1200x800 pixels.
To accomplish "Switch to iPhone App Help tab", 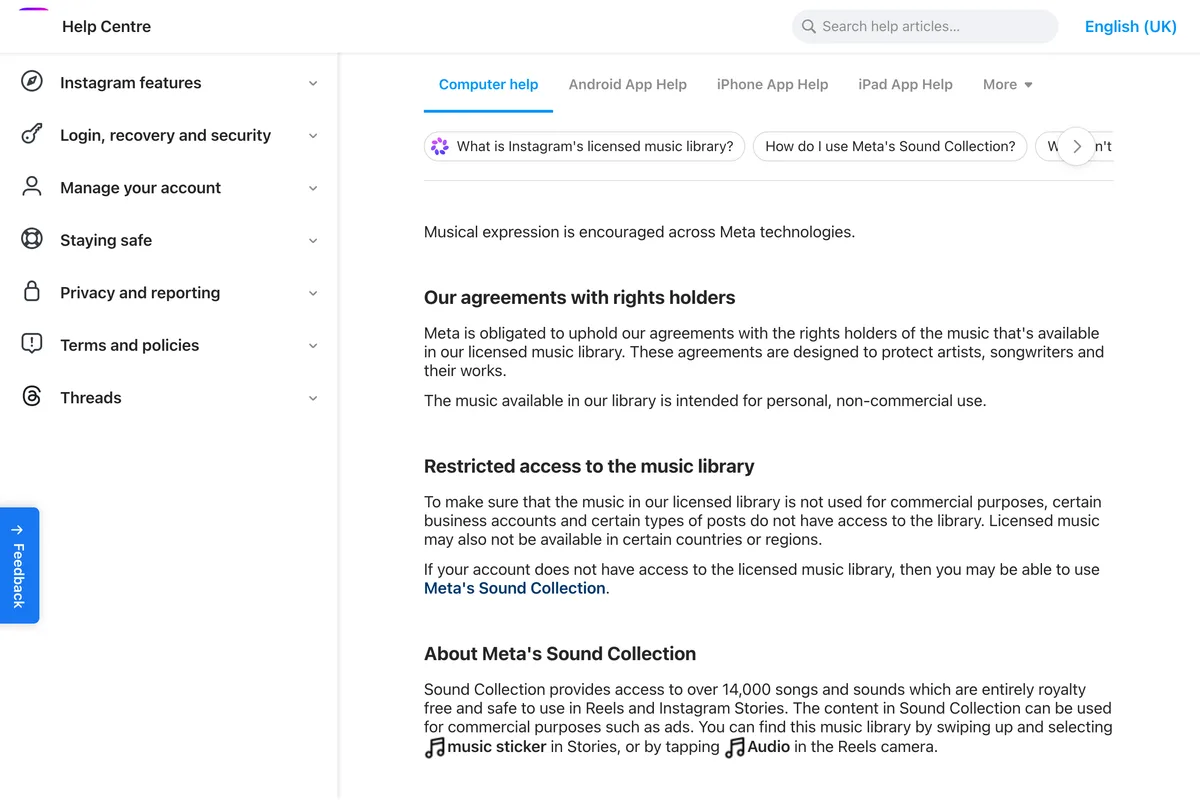I will click(x=772, y=84).
